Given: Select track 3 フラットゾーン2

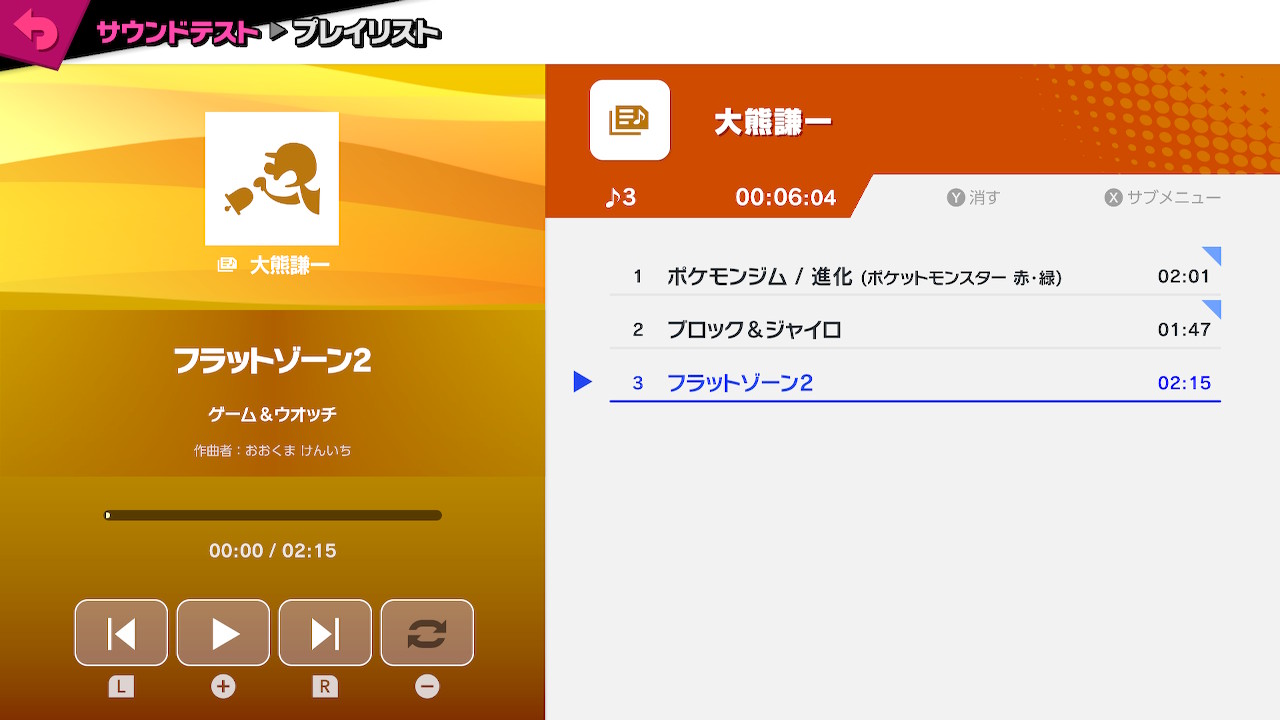Looking at the screenshot, I should pyautogui.click(x=915, y=382).
